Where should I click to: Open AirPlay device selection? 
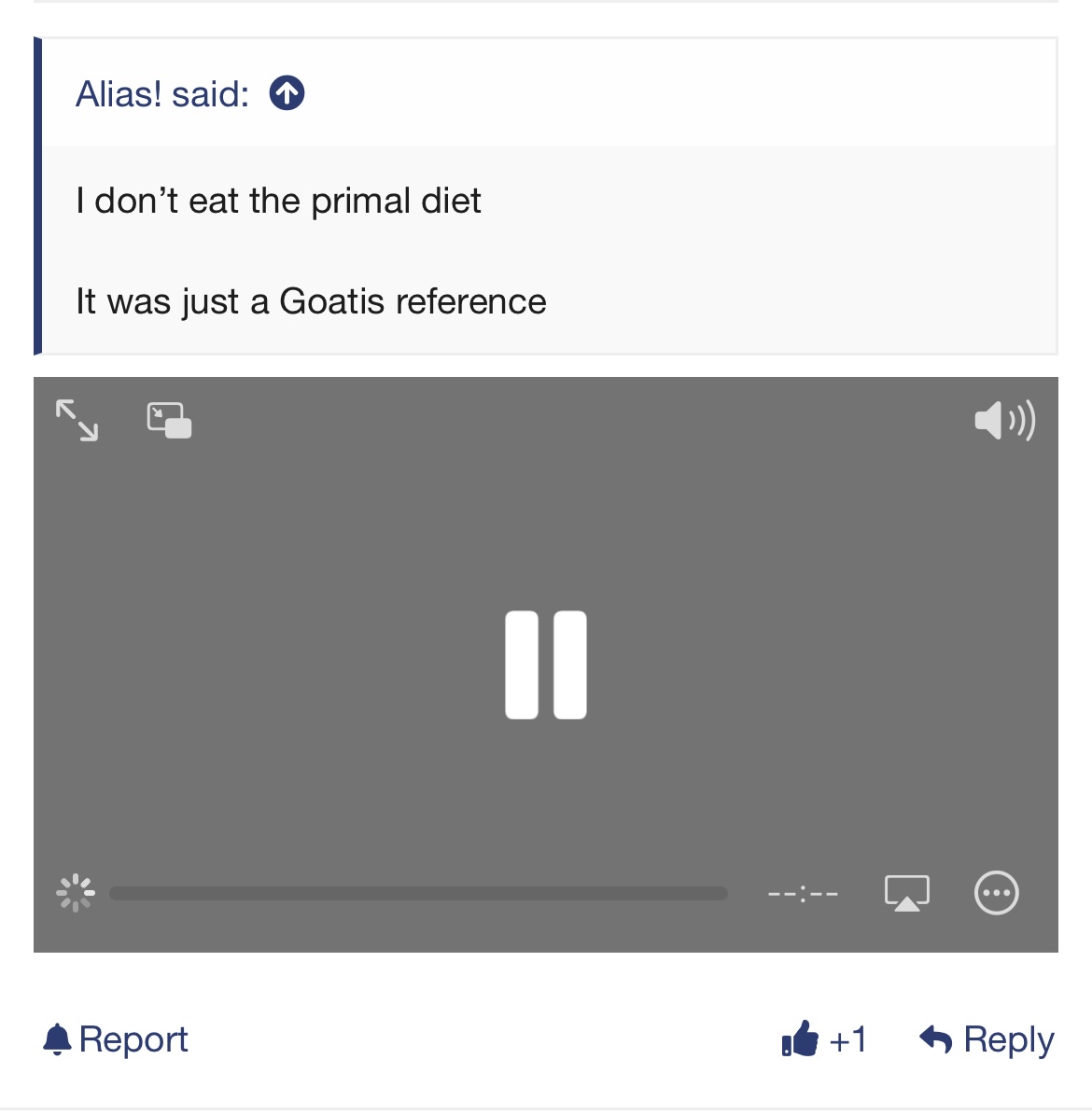pos(906,893)
